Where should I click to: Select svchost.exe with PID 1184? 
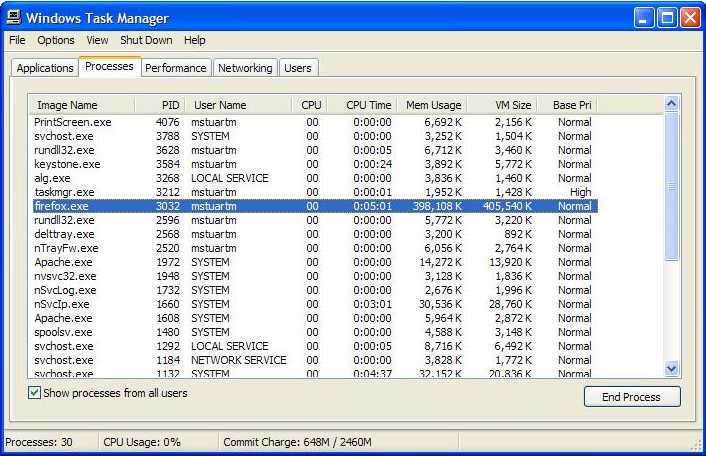(315, 360)
